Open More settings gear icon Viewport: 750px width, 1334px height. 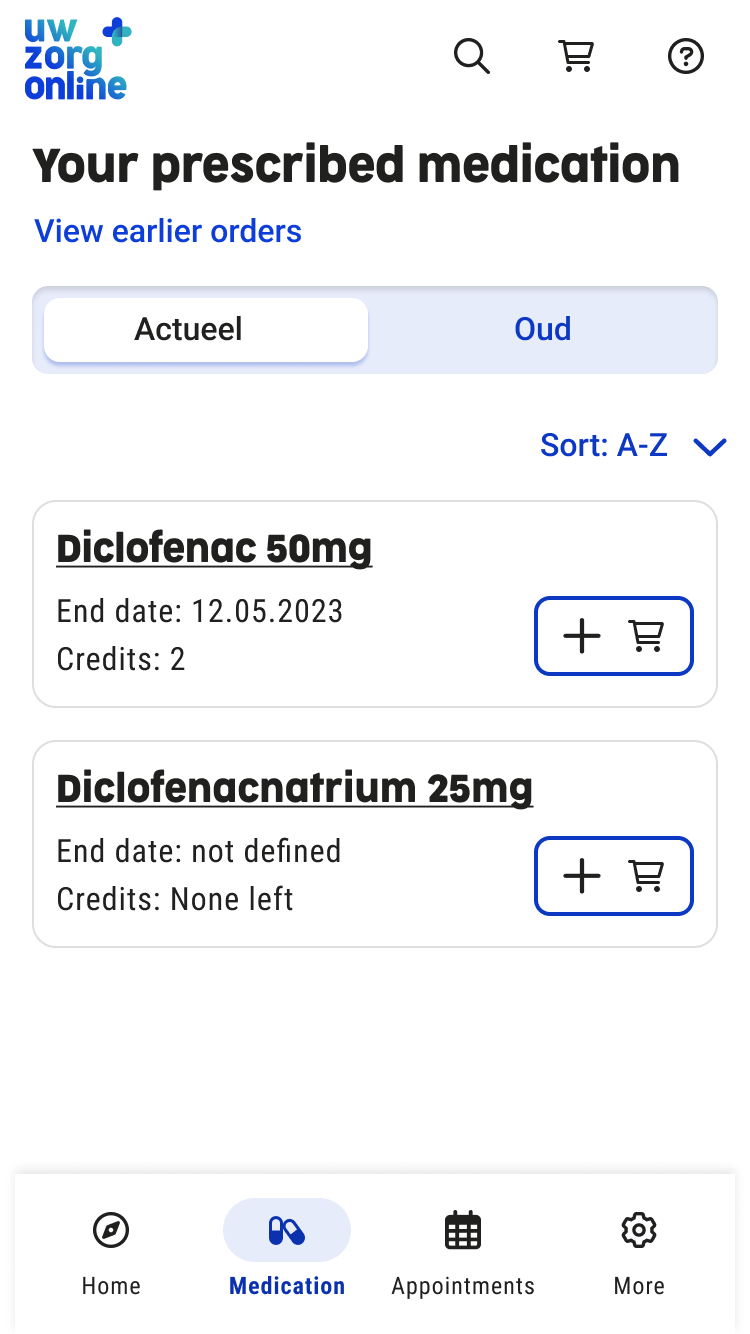tap(639, 1230)
